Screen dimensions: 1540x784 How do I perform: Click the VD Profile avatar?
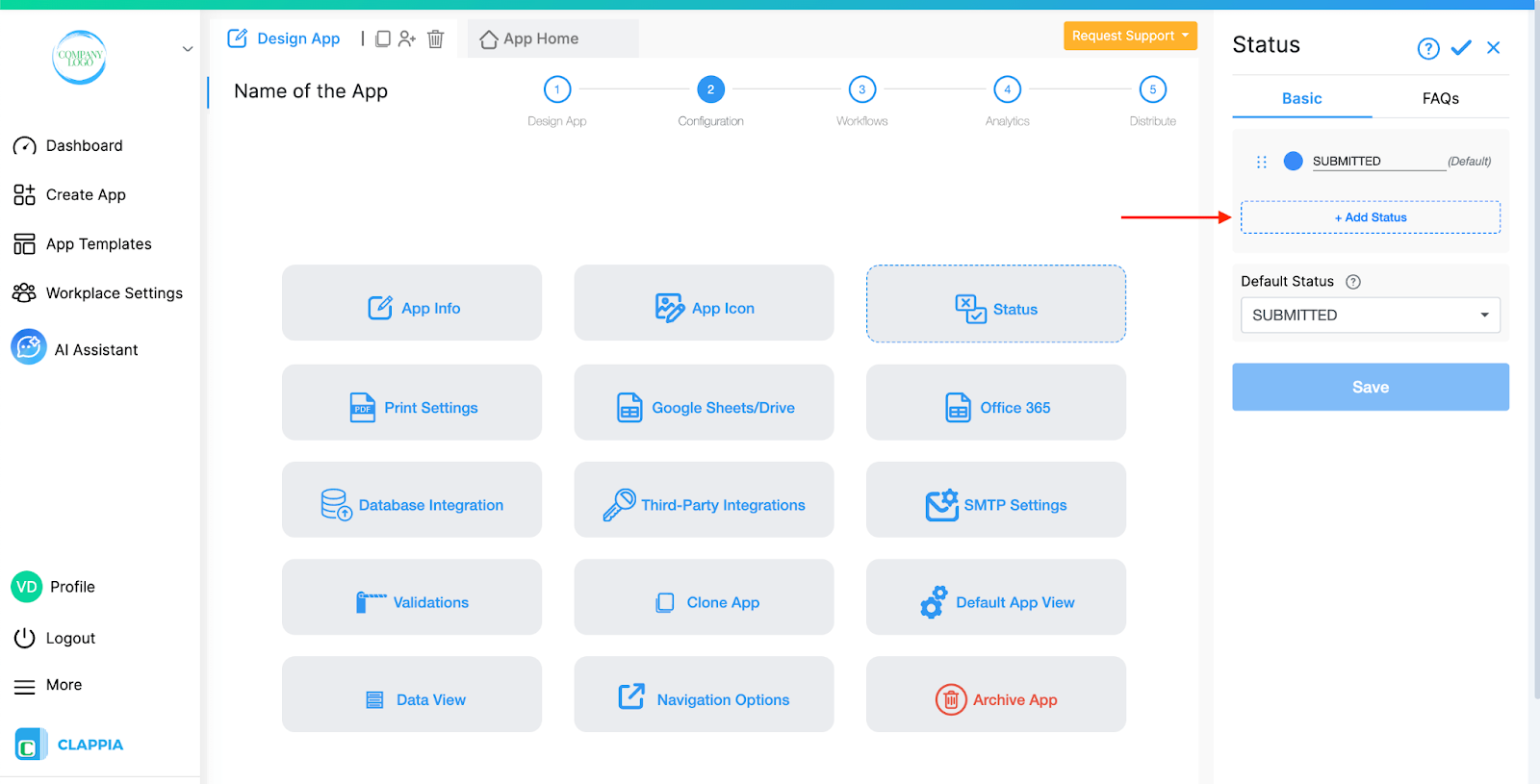27,587
